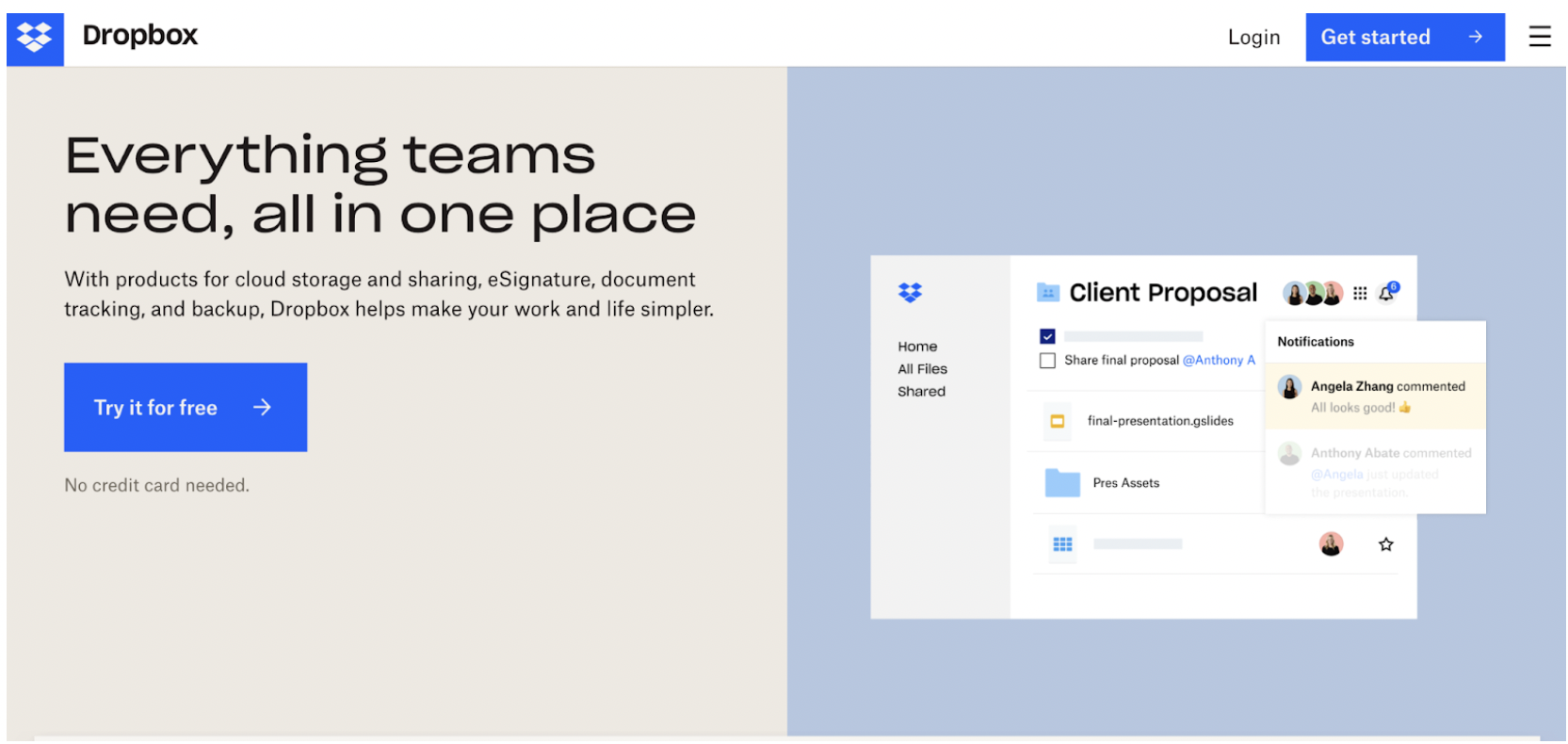Select Shared in the mock sidebar
The image size is (1568, 744).
921,392
